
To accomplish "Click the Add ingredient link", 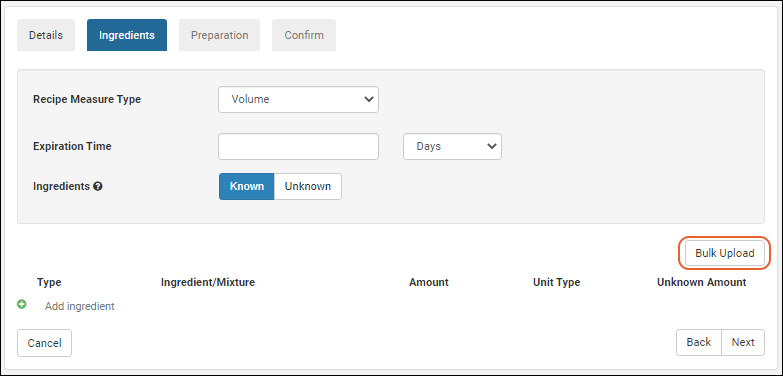I will pos(80,307).
